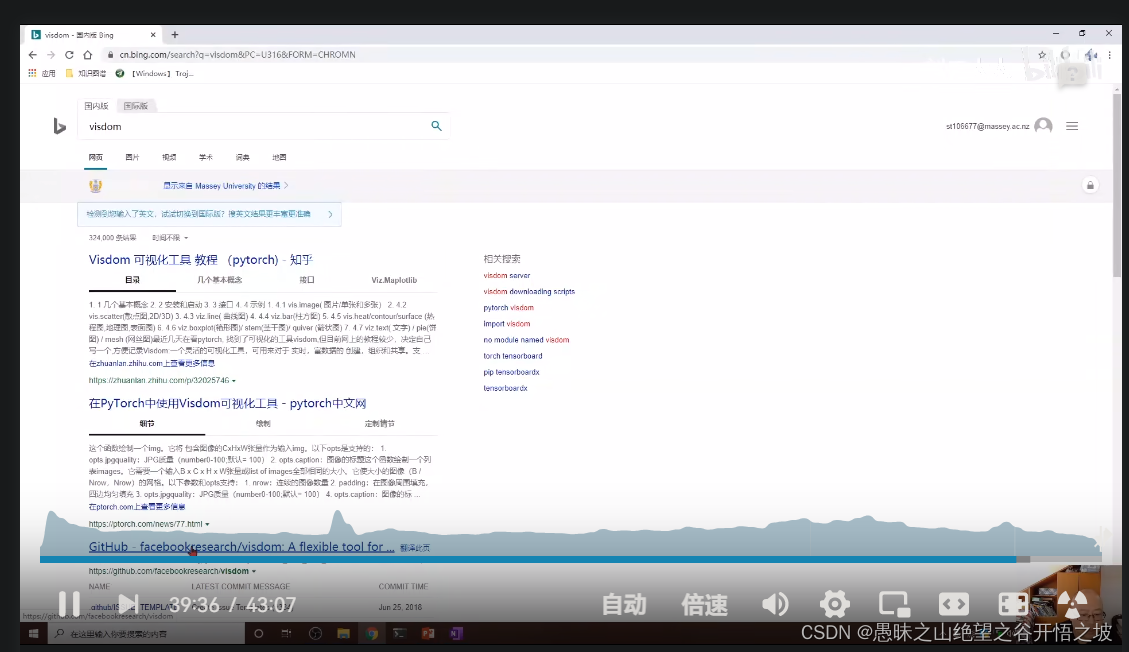Click related search 'pytorch visdom'
The image size is (1129, 652).
pyautogui.click(x=508, y=308)
